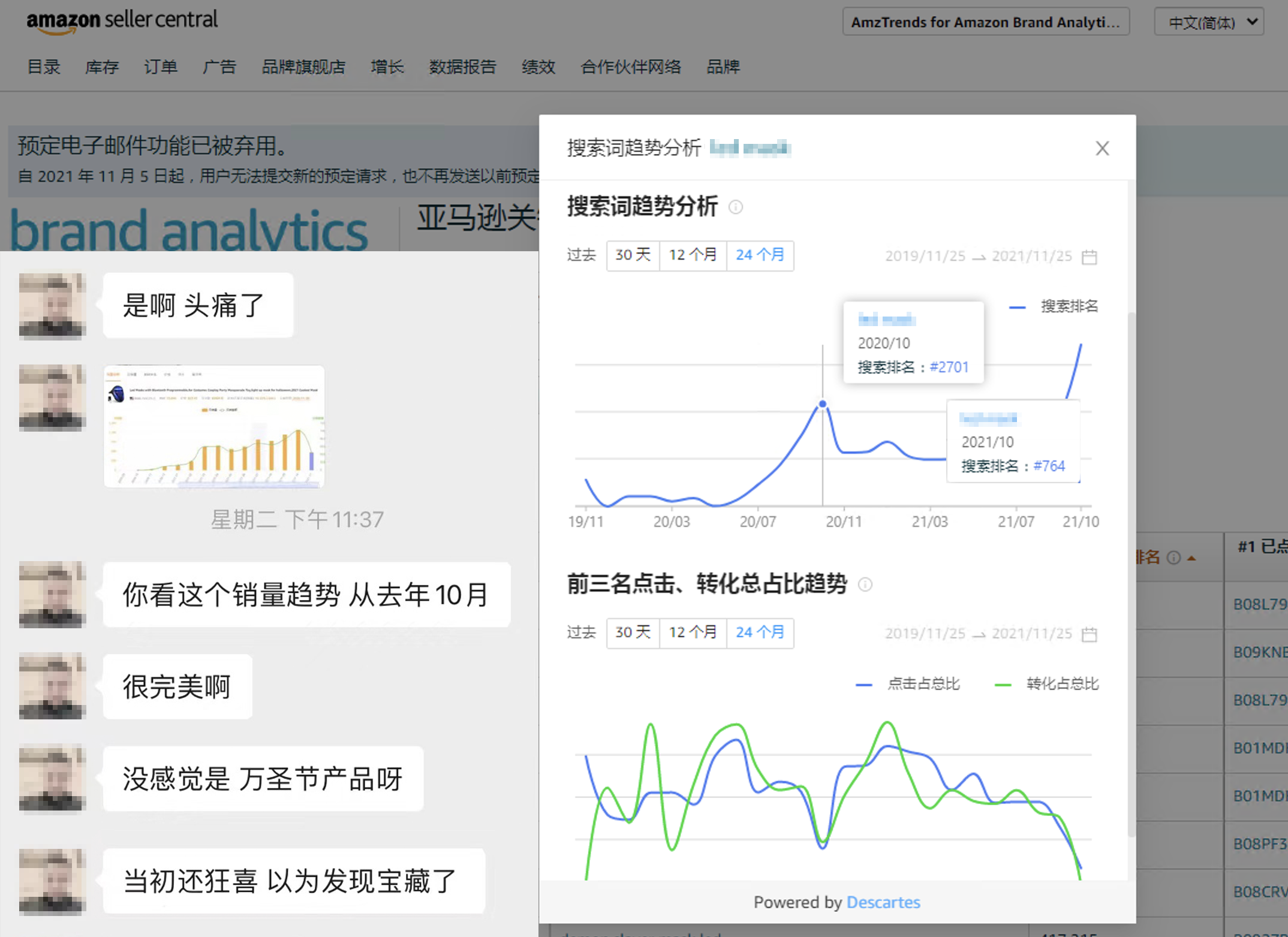Screen dimensions: 1288x937
Task: Click the amazon seller central logo
Action: pyautogui.click(x=122, y=22)
